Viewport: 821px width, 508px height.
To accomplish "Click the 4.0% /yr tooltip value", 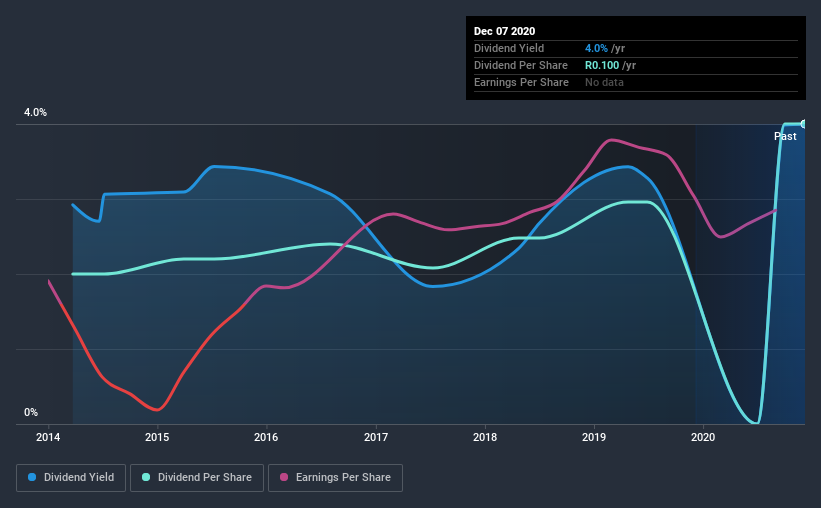I will (605, 48).
